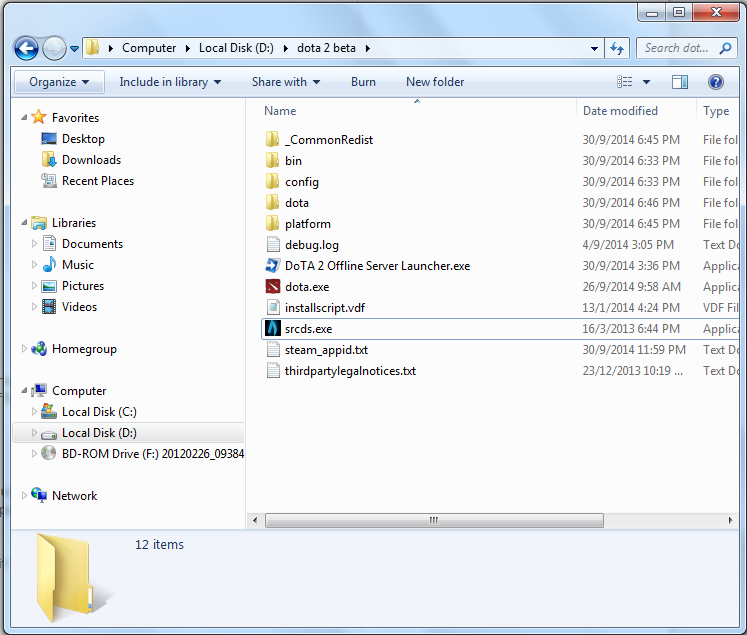747x635 pixels.
Task: Click the Network icon in sidebar
Action: point(39,495)
